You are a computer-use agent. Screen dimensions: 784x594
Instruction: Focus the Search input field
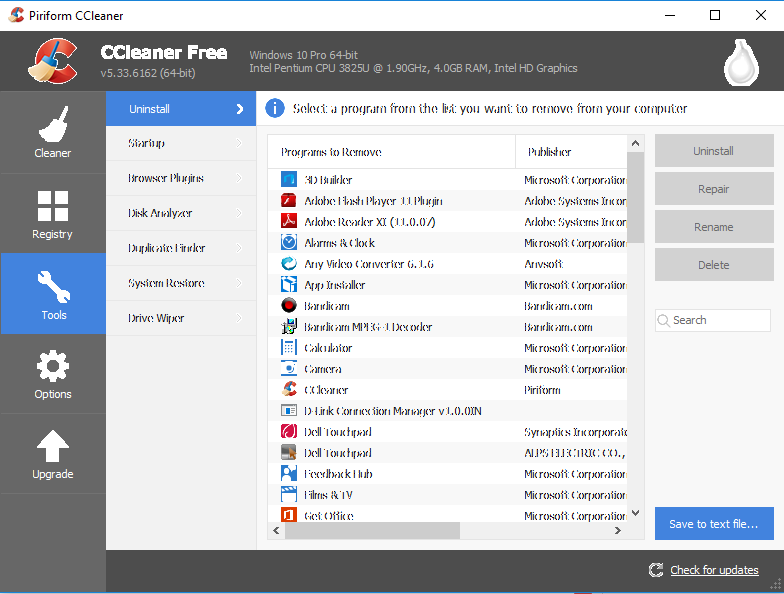[712, 320]
